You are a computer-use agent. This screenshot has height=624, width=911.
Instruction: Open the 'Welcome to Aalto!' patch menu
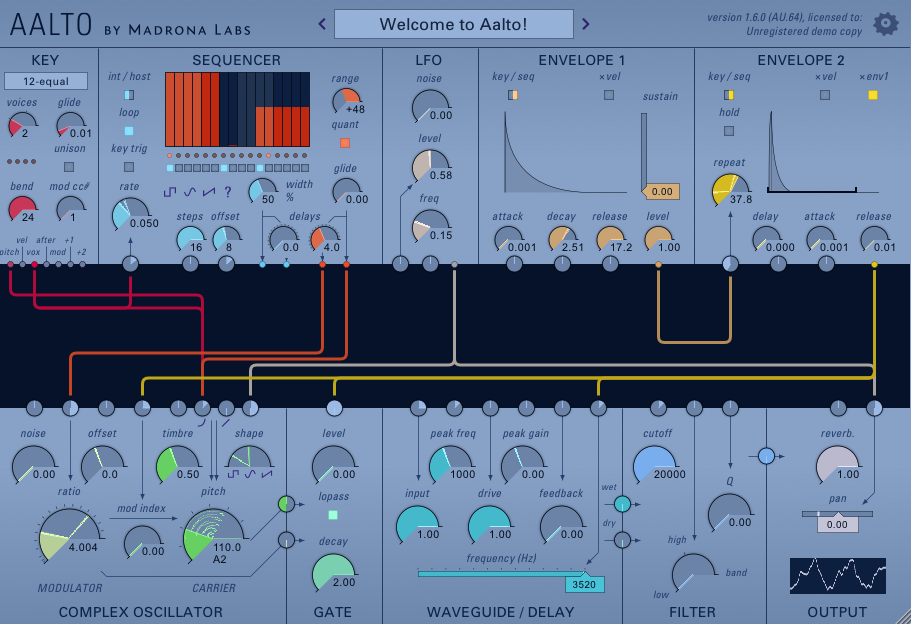[x=453, y=24]
